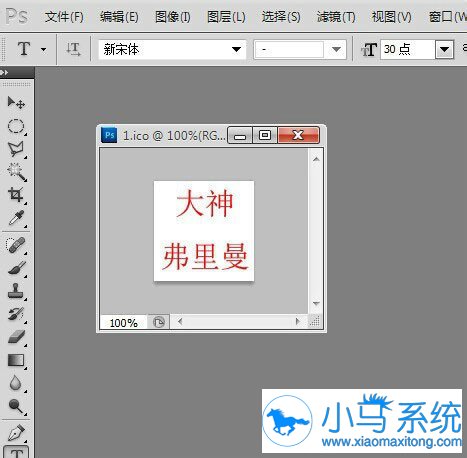
Task: Click the font size tT icon
Action: 369,50
